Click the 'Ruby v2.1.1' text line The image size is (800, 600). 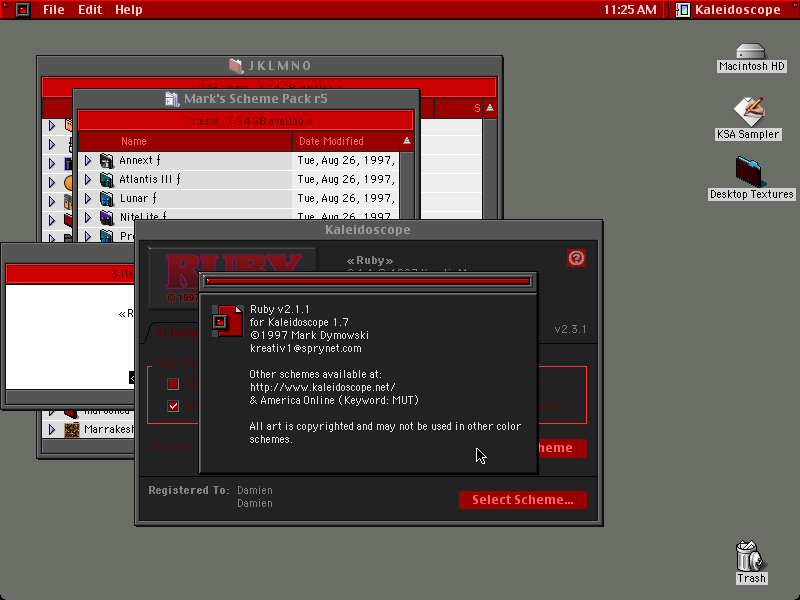pos(280,309)
